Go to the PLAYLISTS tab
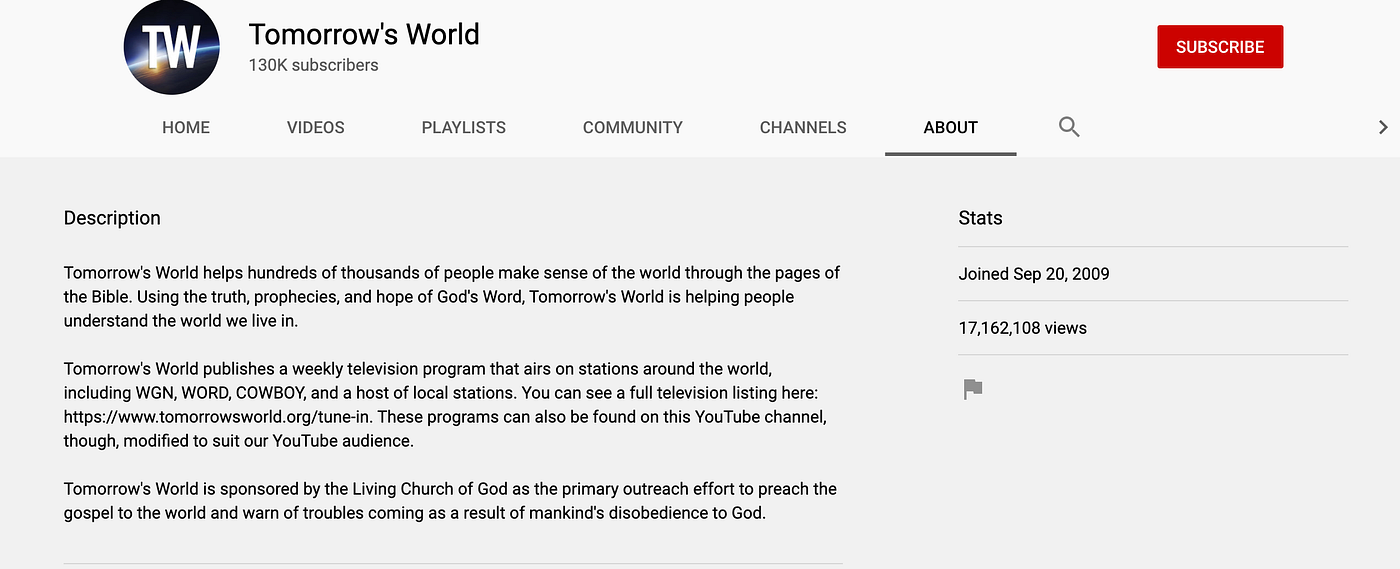1400x569 pixels. coord(464,127)
